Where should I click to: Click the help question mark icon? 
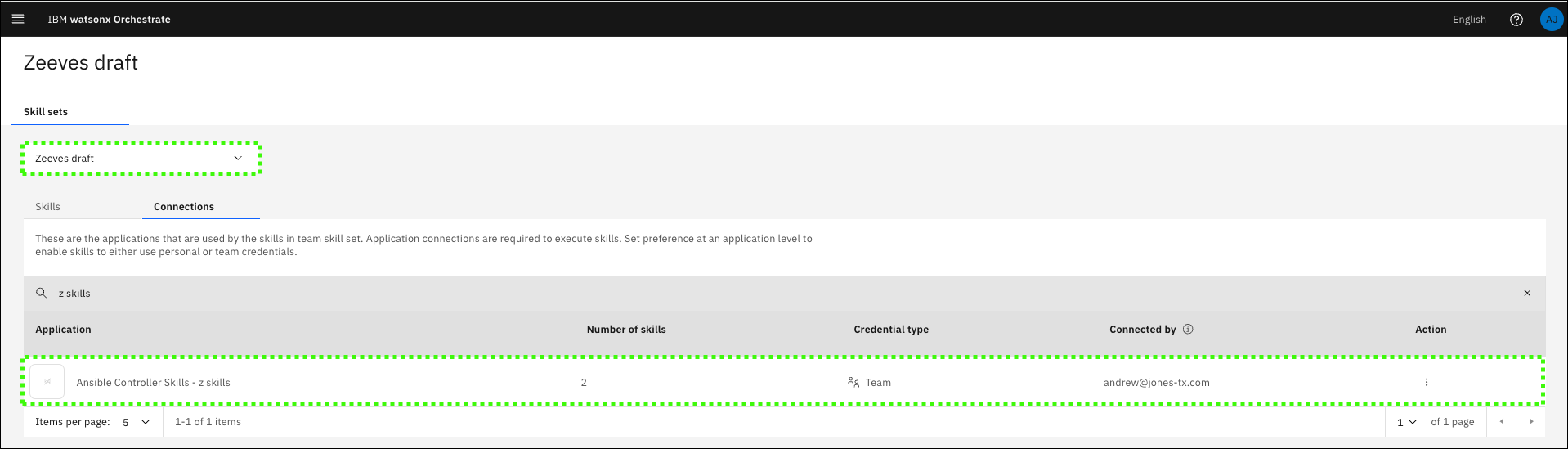(x=1516, y=20)
